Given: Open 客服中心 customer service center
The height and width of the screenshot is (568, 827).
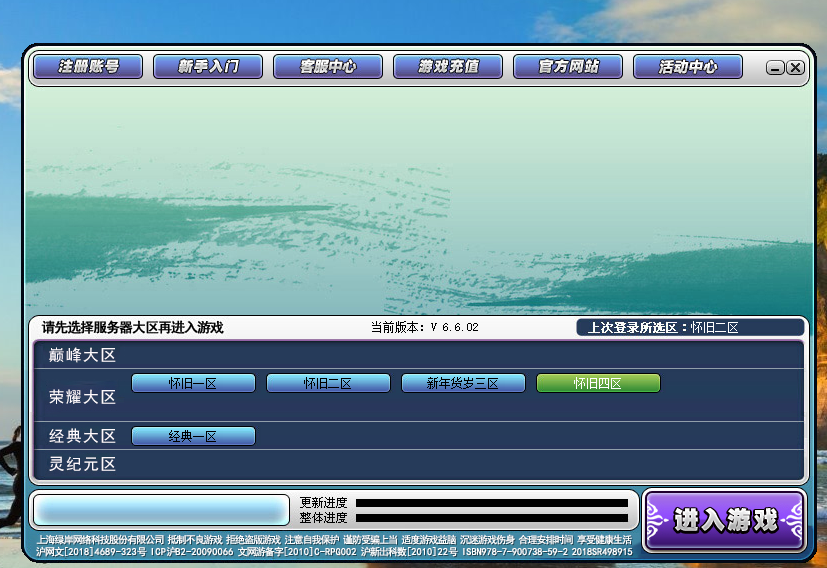Looking at the screenshot, I should [x=328, y=67].
